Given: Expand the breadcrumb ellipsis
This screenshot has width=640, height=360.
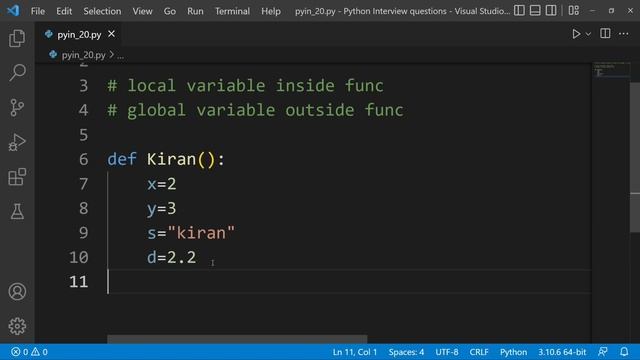Looking at the screenshot, I should coord(120,55).
